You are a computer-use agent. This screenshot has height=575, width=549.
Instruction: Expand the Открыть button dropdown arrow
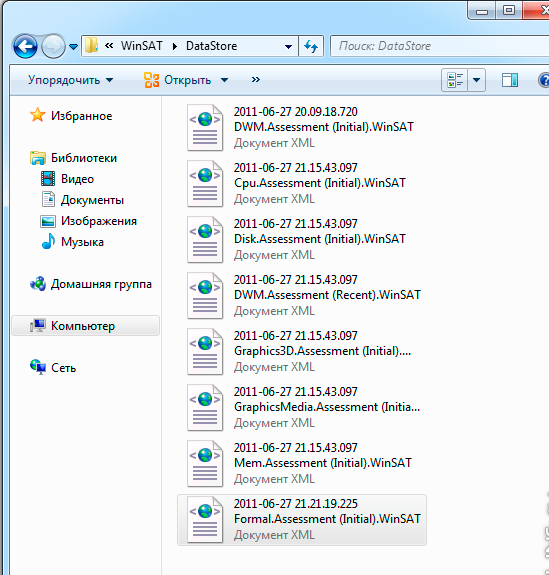coord(224,80)
